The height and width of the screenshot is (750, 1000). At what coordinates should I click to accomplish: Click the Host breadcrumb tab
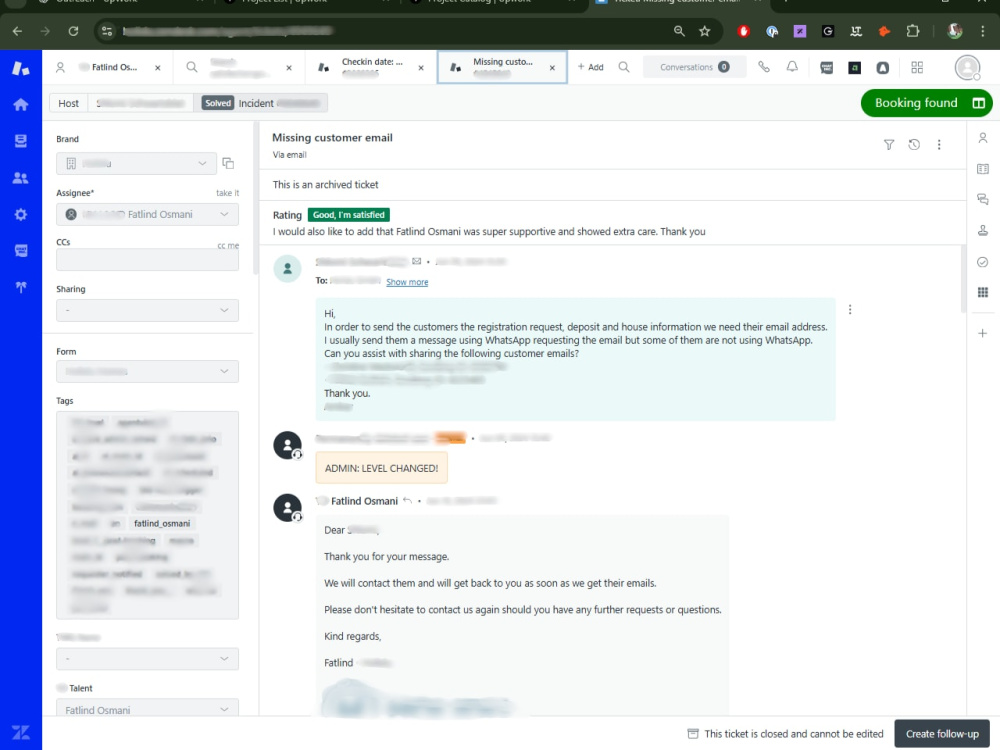click(68, 103)
